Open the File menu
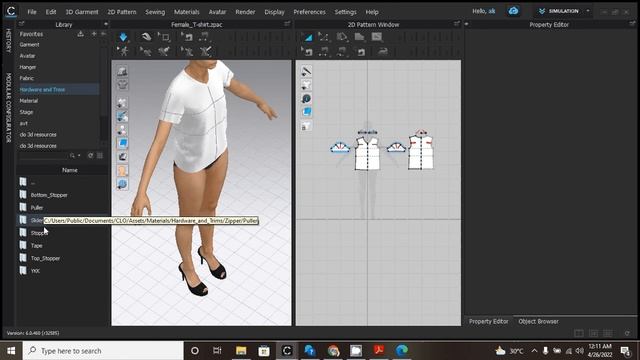The height and width of the screenshot is (360, 640). click(32, 12)
